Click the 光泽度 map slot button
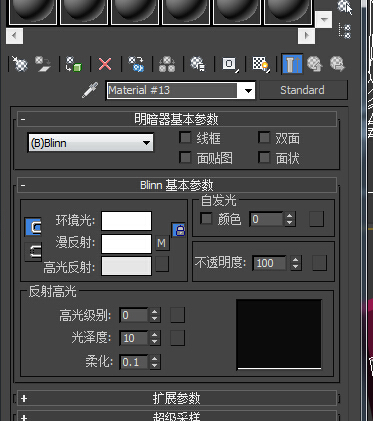 [x=177, y=338]
